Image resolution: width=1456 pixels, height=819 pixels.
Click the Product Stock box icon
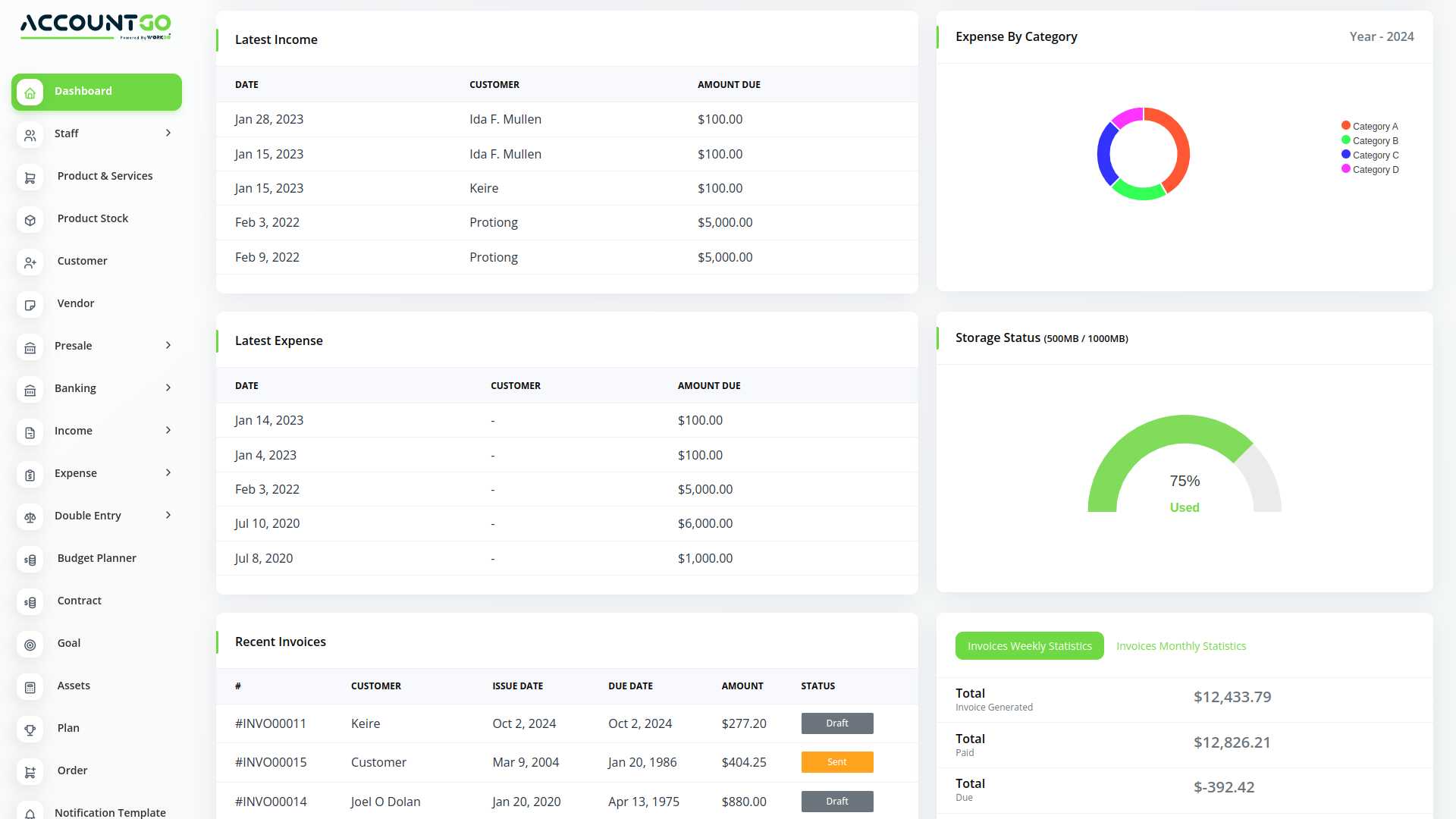(x=30, y=220)
